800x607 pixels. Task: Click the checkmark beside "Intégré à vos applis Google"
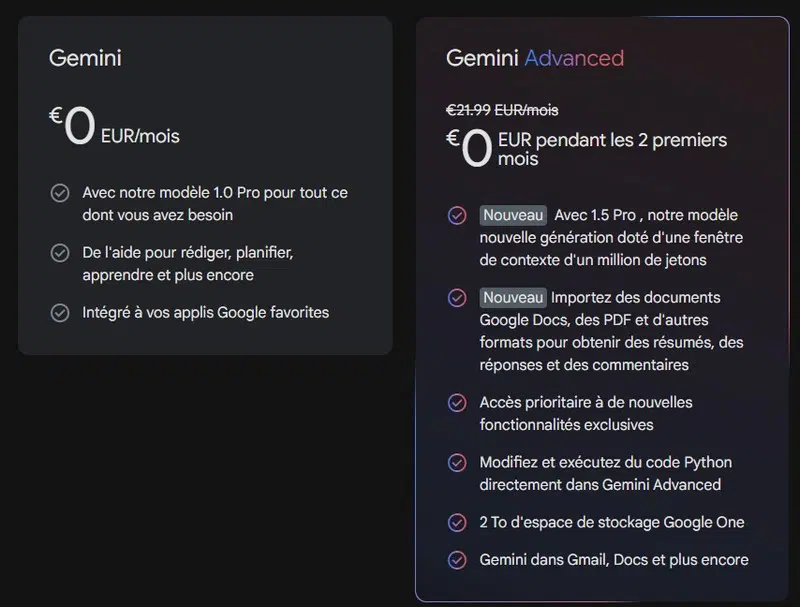(60, 313)
